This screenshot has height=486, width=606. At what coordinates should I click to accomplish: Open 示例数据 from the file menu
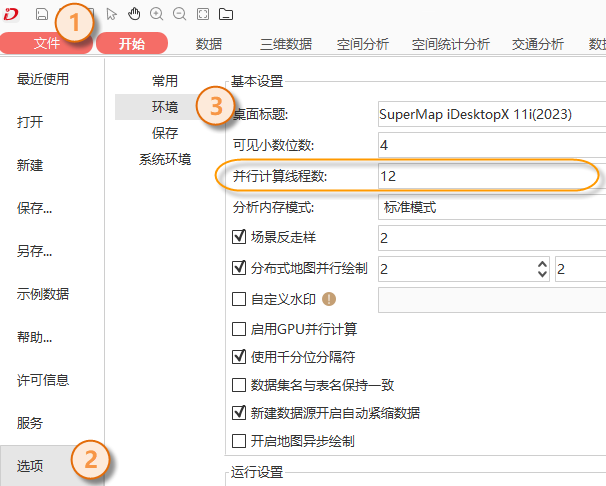coord(43,294)
